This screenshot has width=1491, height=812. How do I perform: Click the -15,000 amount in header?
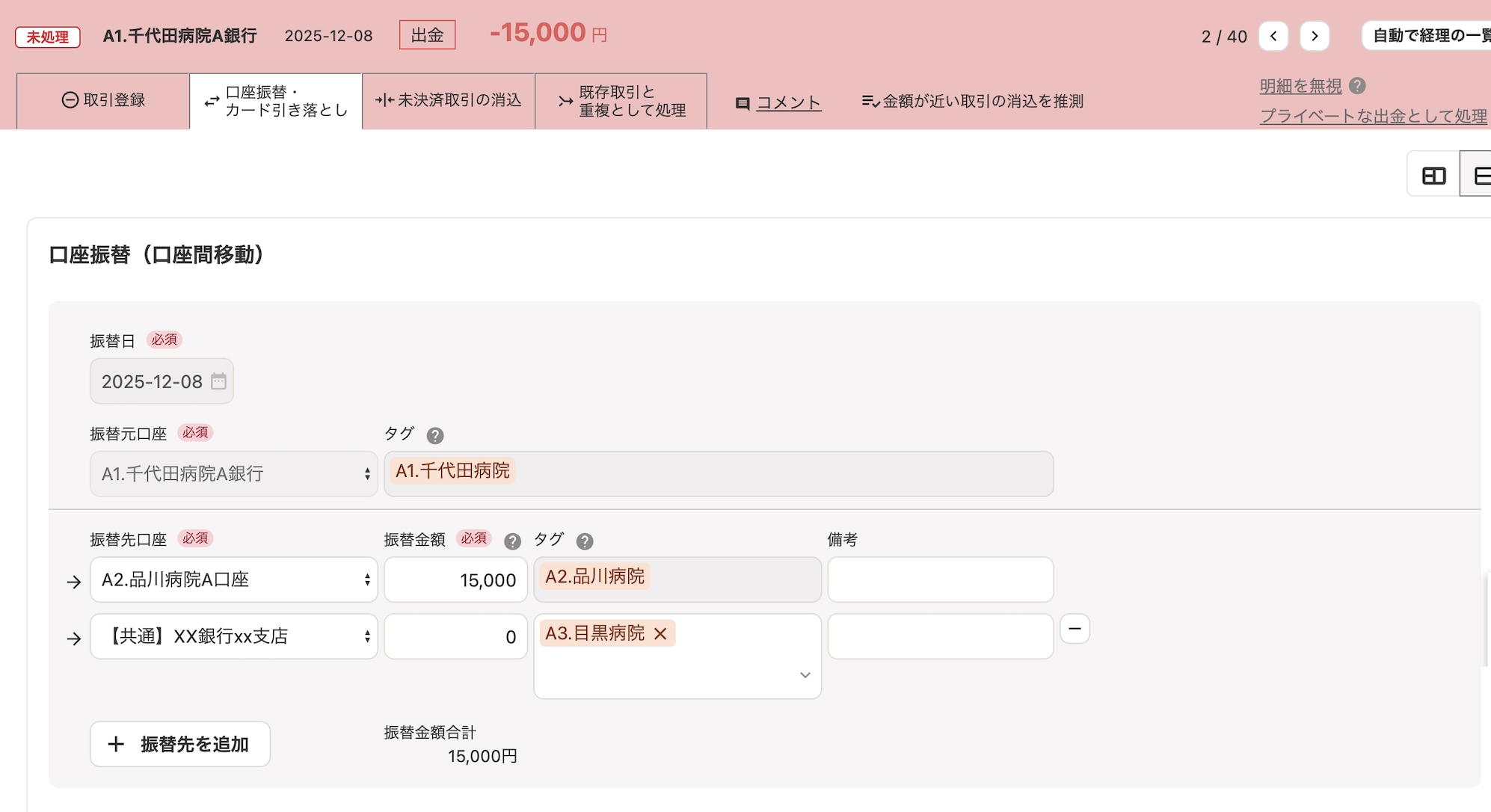[x=547, y=33]
